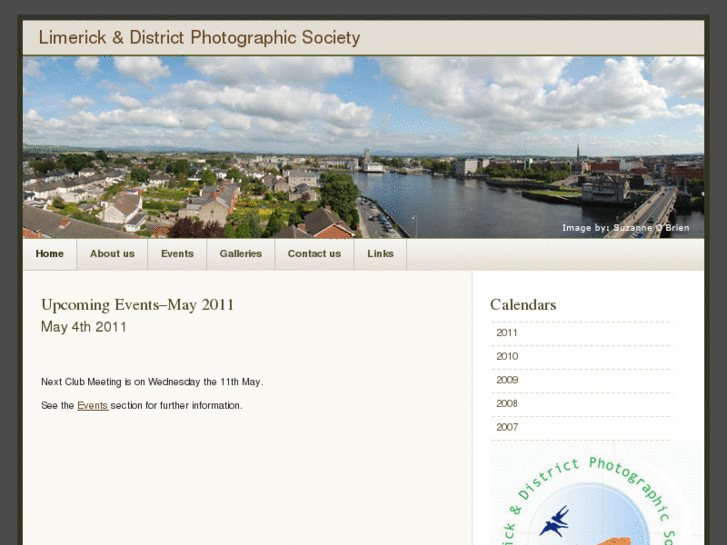Click the swallow bird icon in the logo
The height and width of the screenshot is (545, 727).
click(554, 521)
